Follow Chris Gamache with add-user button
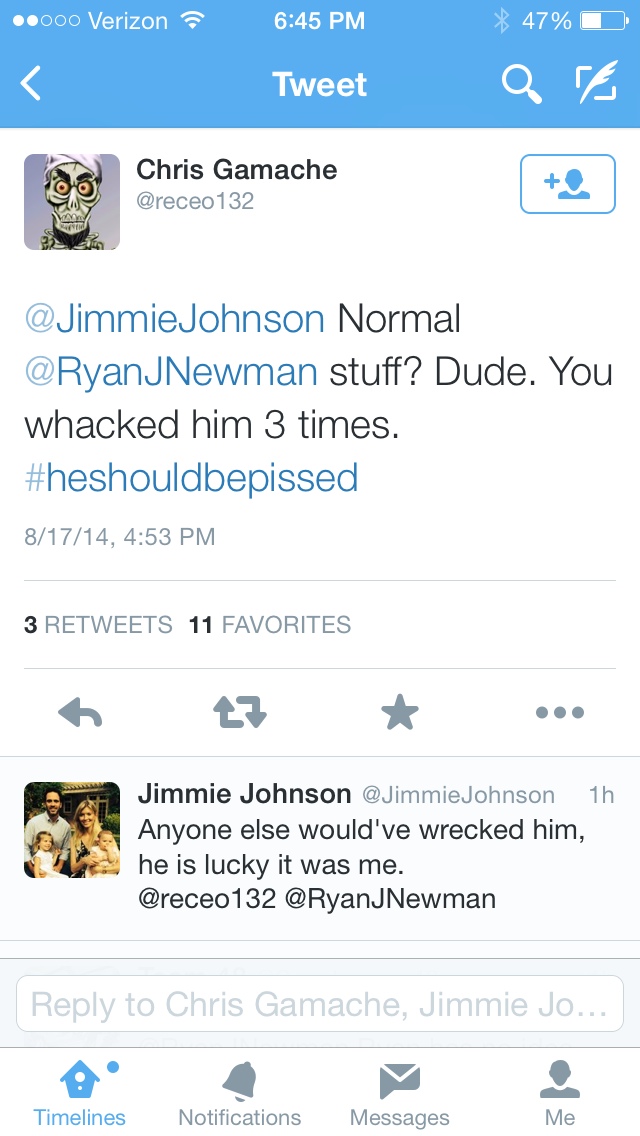The height and width of the screenshot is (1136, 640). point(565,184)
